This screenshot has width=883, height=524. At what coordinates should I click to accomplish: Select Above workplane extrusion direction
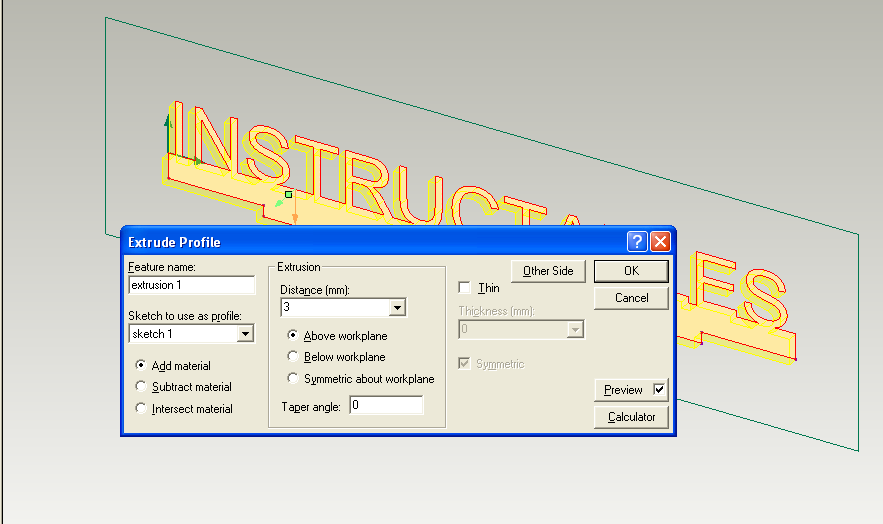(x=292, y=335)
